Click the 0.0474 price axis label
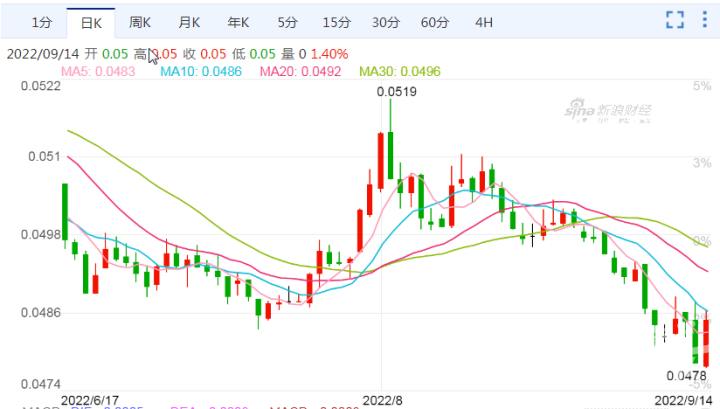The width and height of the screenshot is (720, 409). point(41,384)
